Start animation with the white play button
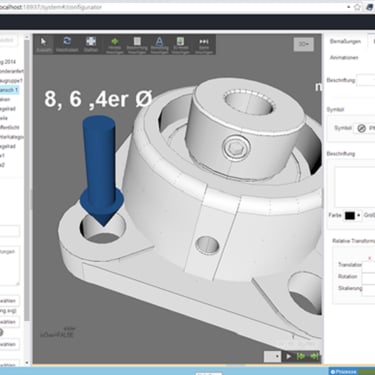The width and height of the screenshot is (375, 375). pyautogui.click(x=288, y=356)
